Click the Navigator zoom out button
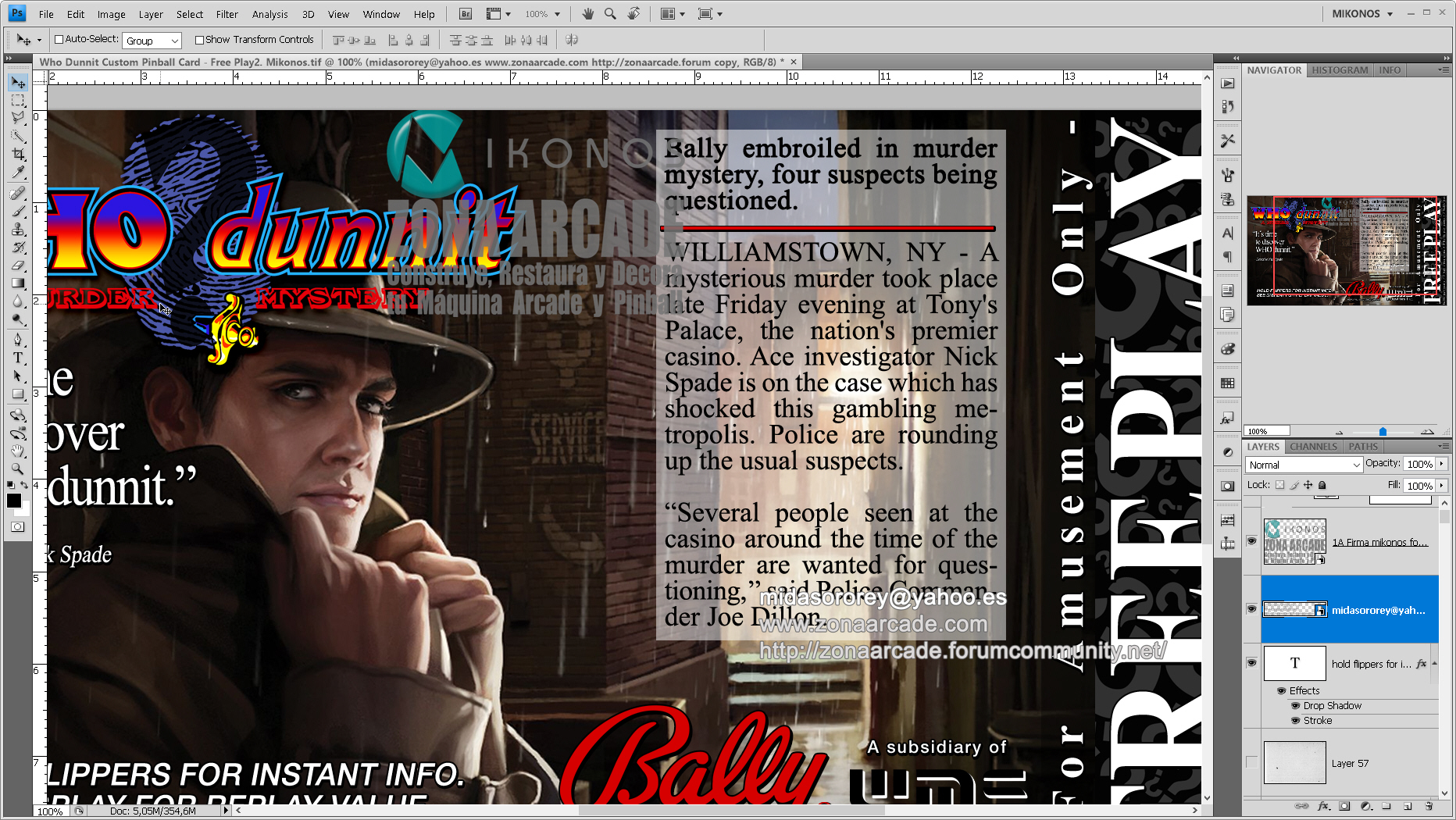1456x820 pixels. [1339, 432]
